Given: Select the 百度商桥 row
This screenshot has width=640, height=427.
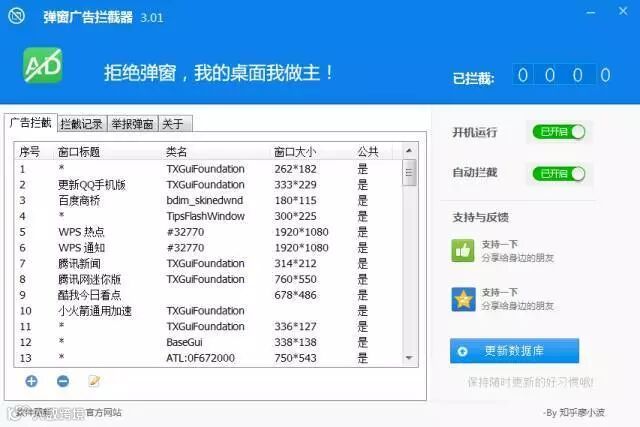Looking at the screenshot, I should tap(208, 200).
